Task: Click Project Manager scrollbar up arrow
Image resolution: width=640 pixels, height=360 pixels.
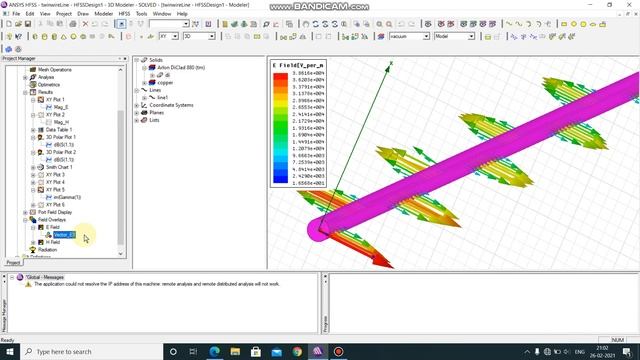Action: tap(120, 70)
